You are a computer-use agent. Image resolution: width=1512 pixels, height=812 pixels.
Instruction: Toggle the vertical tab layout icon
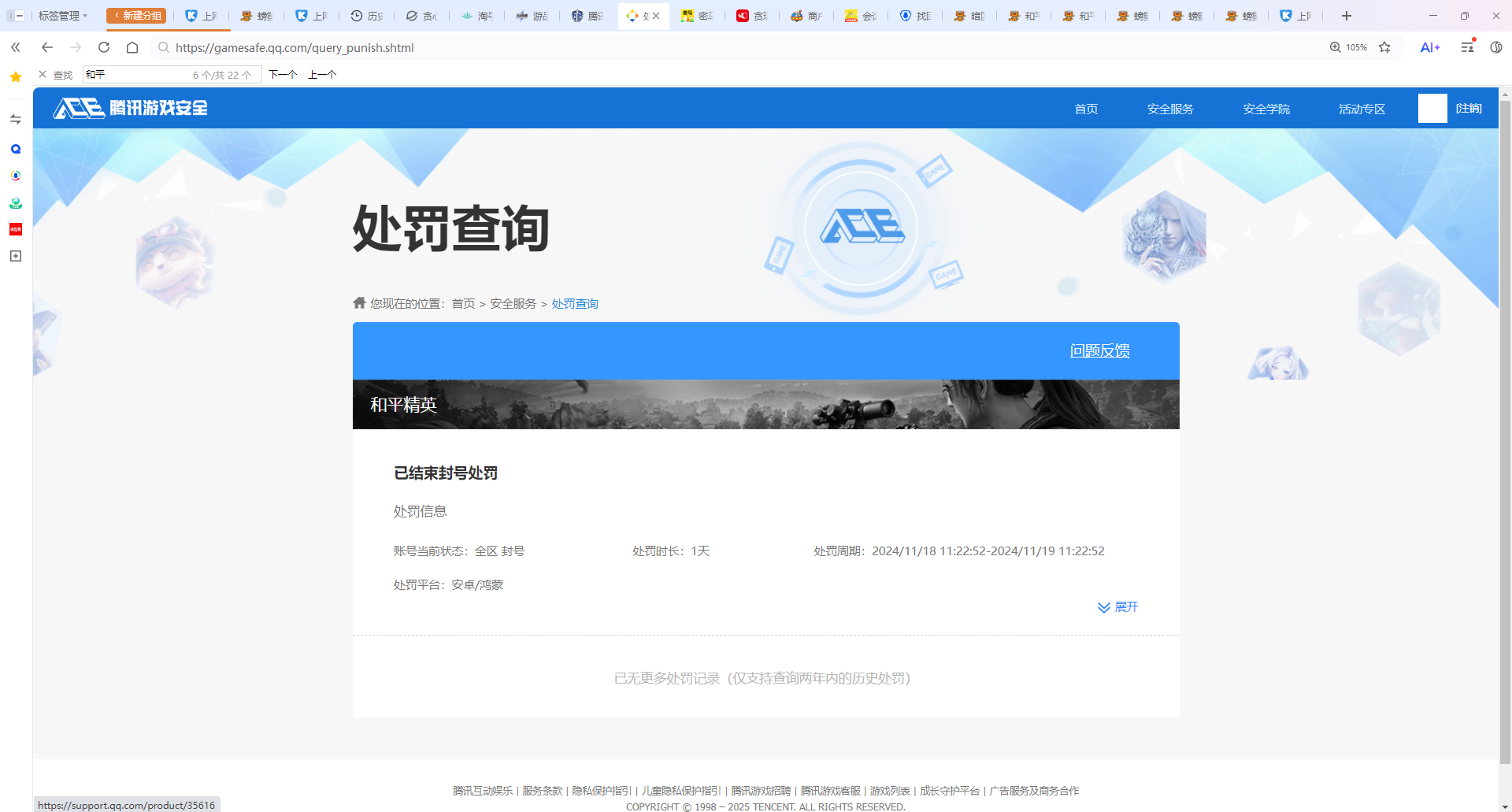15,16
